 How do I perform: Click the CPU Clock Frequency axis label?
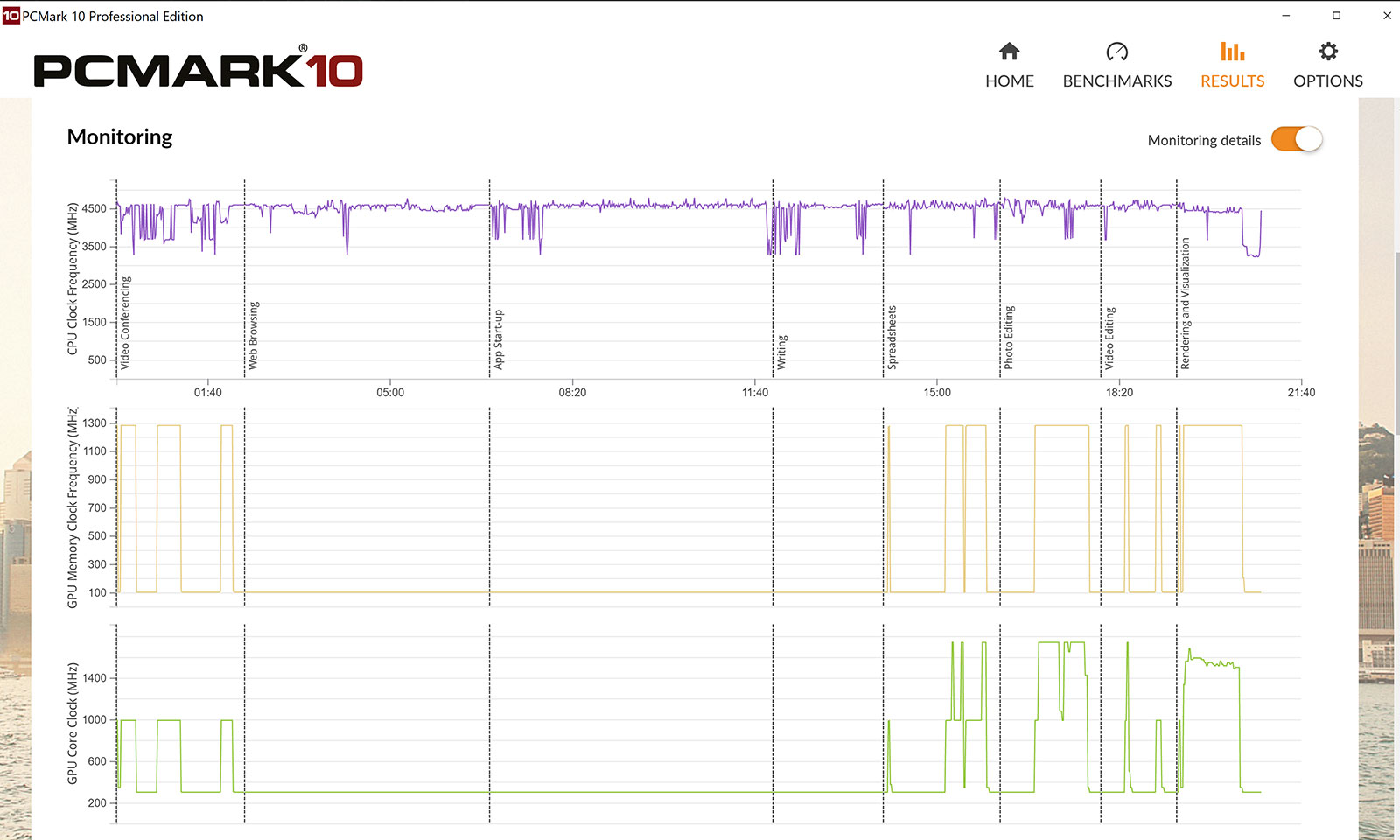[x=73, y=279]
